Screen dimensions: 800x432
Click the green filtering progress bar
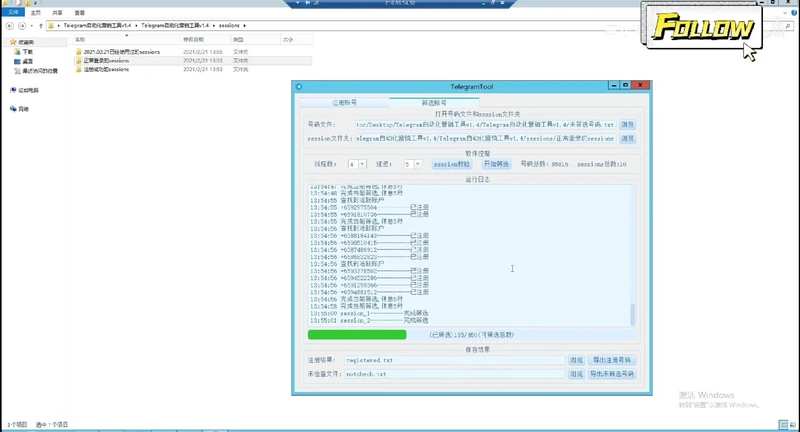(x=357, y=335)
